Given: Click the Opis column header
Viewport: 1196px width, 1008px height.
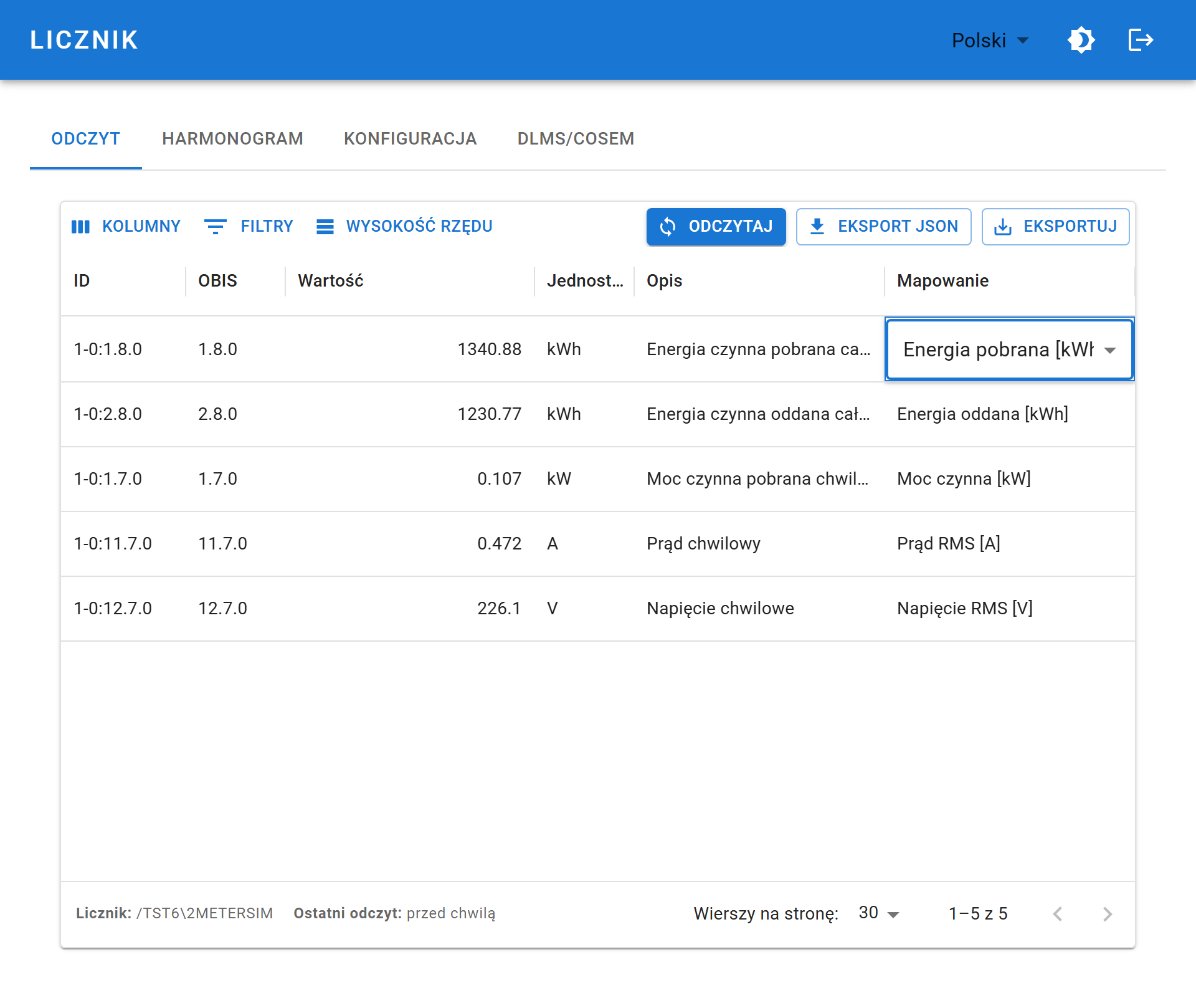Looking at the screenshot, I should pos(759,281).
